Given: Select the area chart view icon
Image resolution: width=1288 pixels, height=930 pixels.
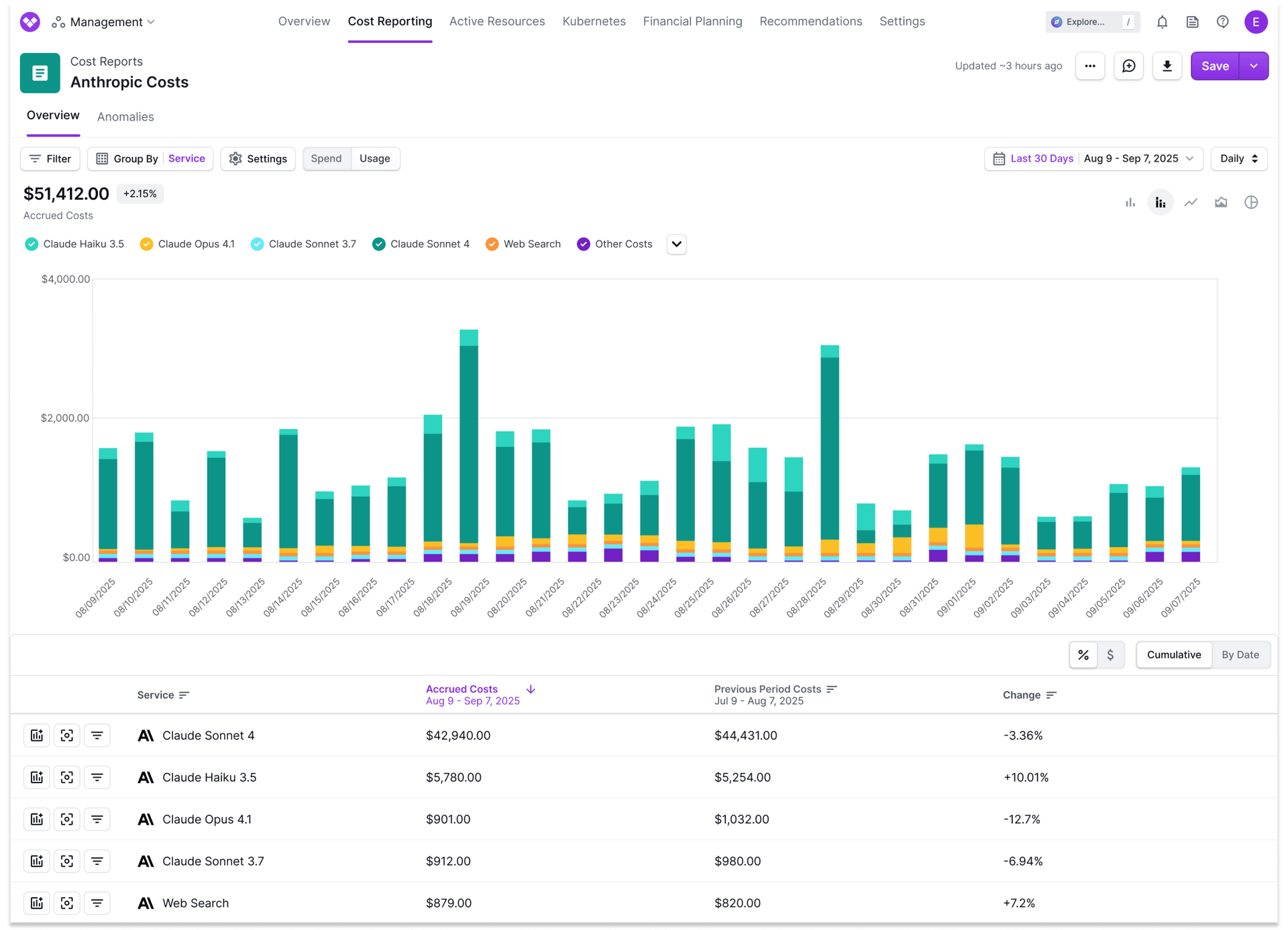Looking at the screenshot, I should tap(1220, 202).
